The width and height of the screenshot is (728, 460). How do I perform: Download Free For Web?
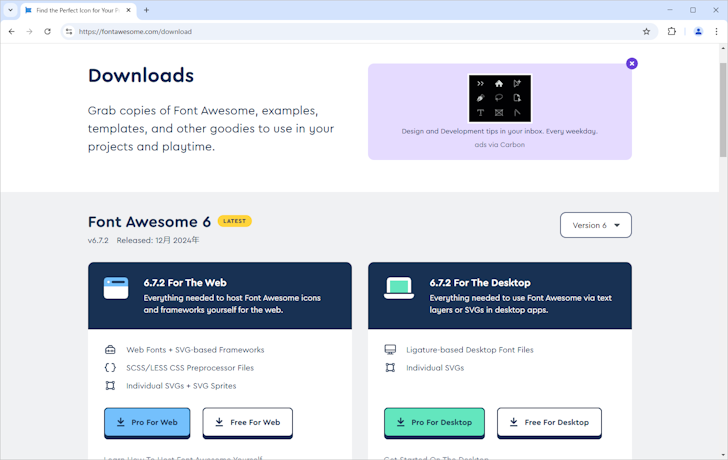pos(247,422)
